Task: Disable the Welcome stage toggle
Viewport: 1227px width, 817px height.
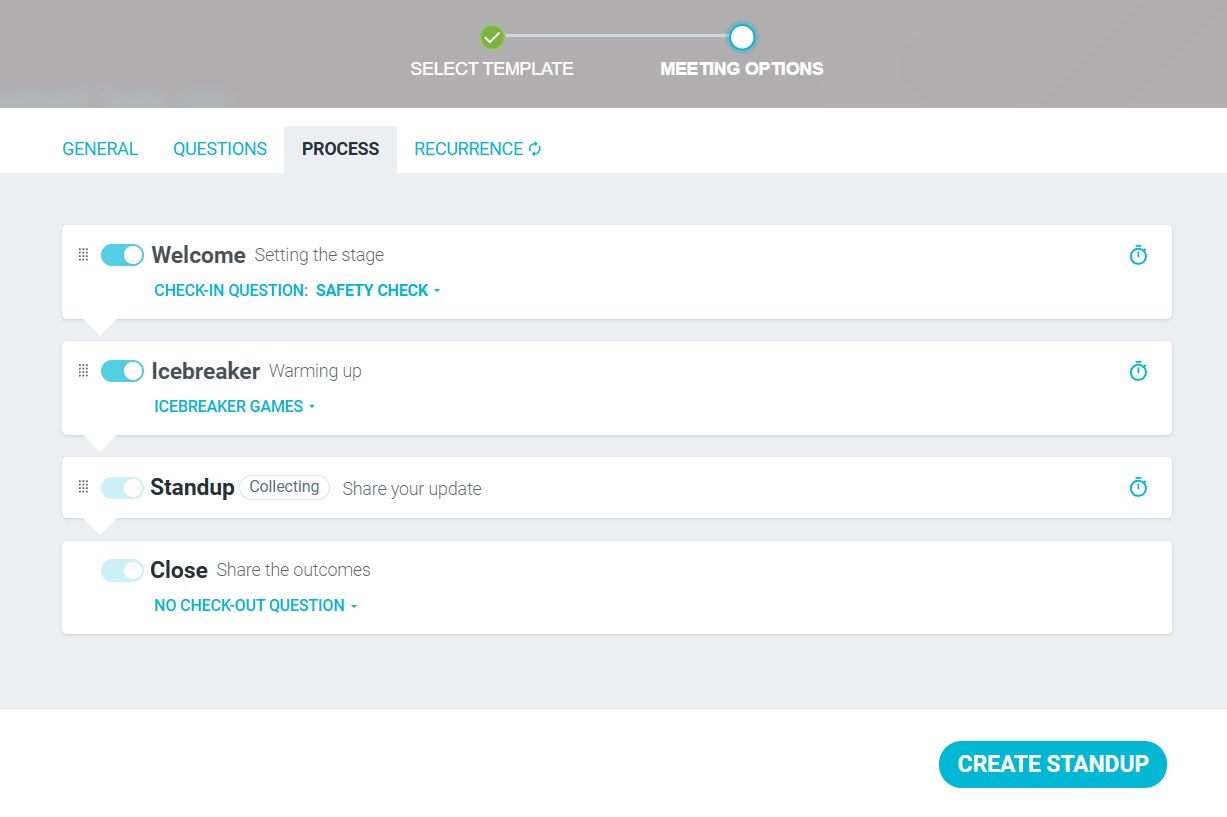Action: pyautogui.click(x=122, y=255)
